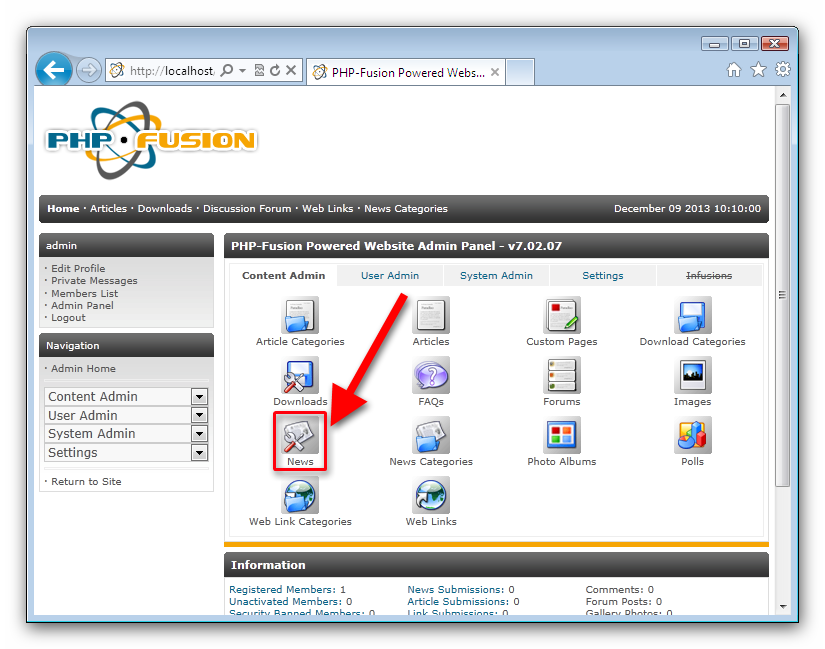Open the System Admin dropdown arrow
Screen dimensions: 825x649
[x=199, y=434]
